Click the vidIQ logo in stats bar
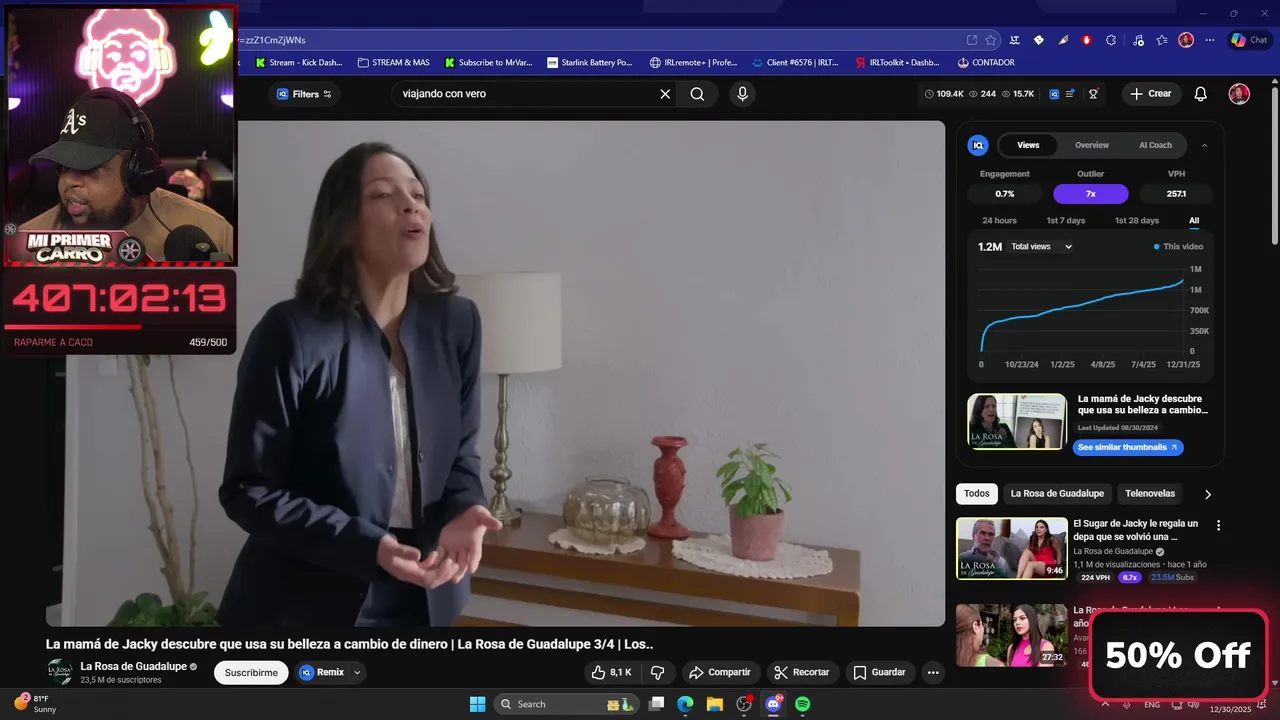This screenshot has width=1280, height=720. click(1054, 94)
